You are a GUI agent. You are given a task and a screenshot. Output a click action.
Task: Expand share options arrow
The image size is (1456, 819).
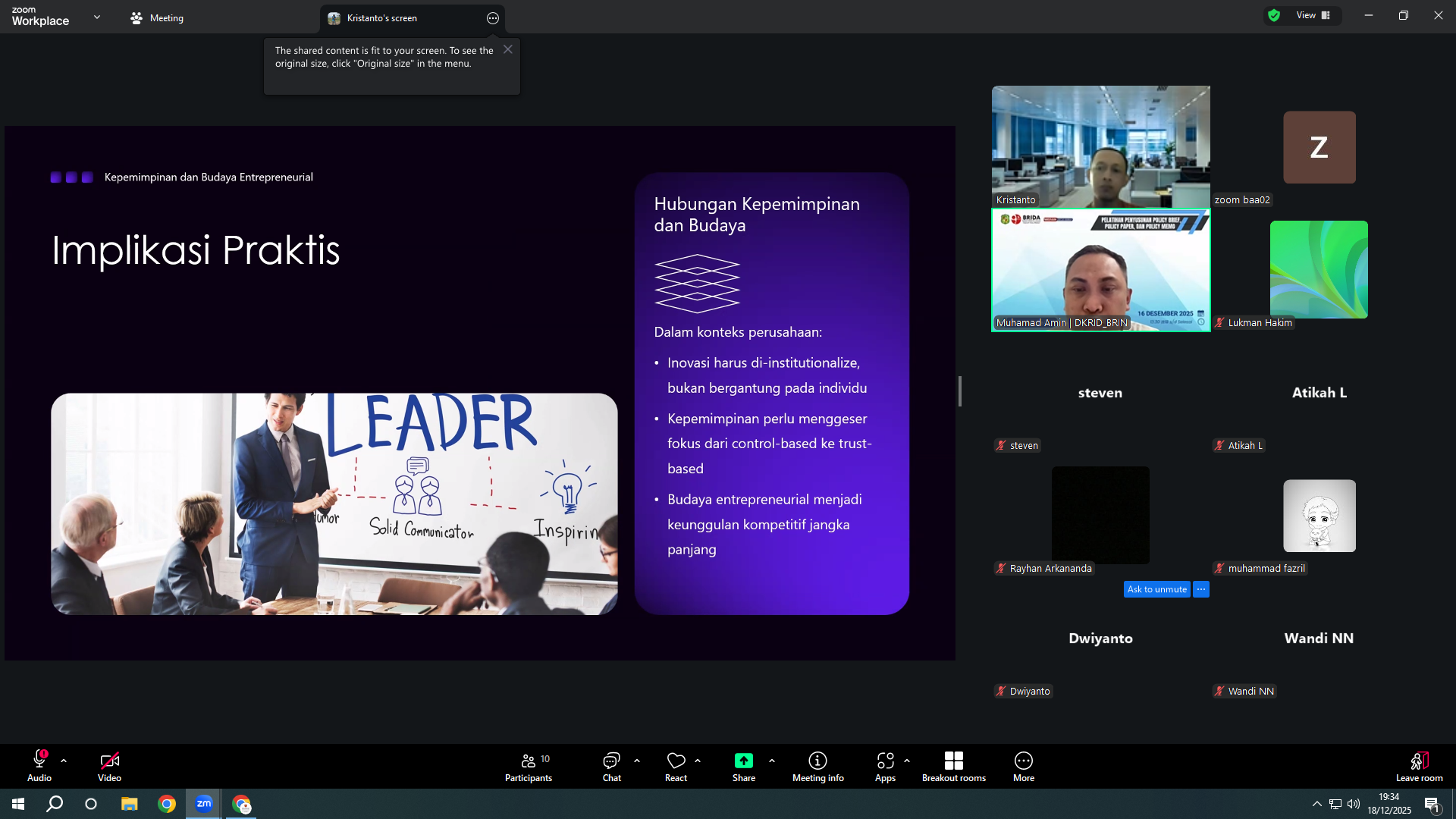coord(772,761)
